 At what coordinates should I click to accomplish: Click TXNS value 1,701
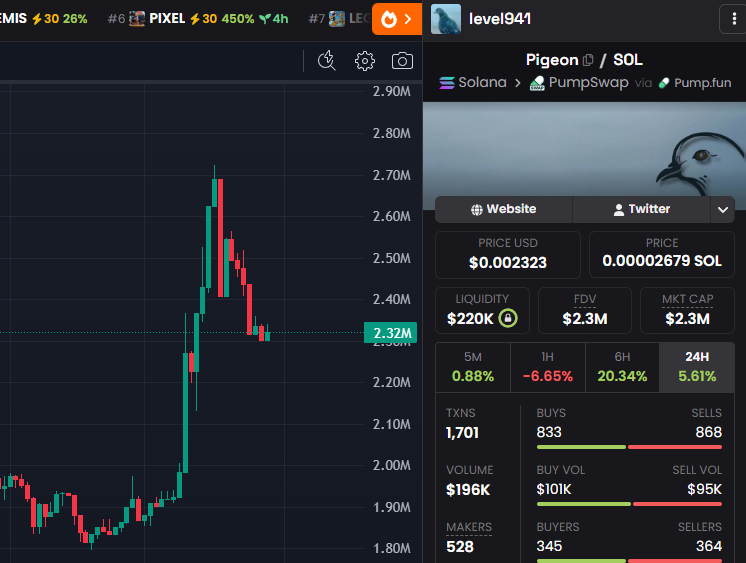click(462, 433)
